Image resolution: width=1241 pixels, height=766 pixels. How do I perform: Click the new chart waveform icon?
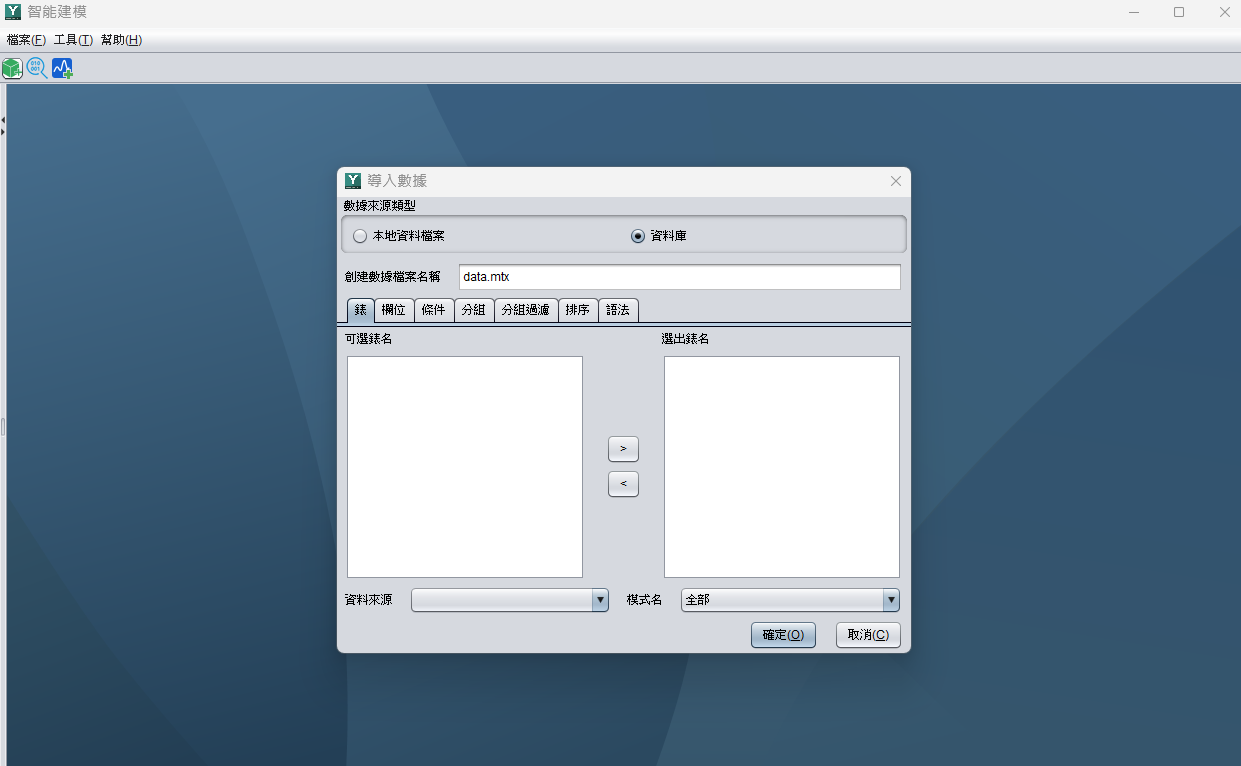[x=61, y=67]
